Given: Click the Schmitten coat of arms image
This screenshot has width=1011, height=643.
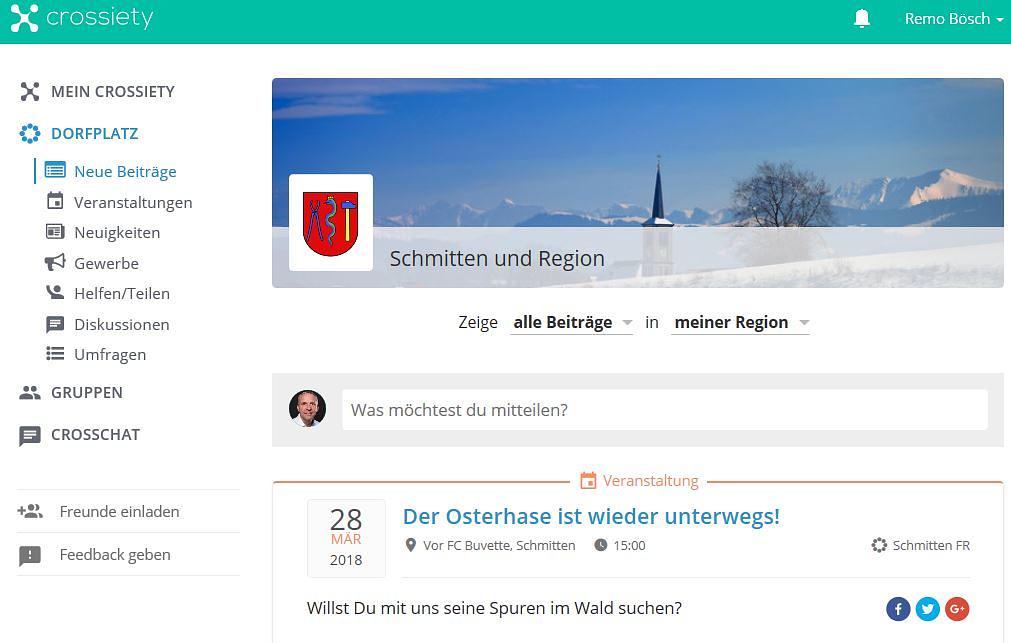Looking at the screenshot, I should (x=330, y=222).
